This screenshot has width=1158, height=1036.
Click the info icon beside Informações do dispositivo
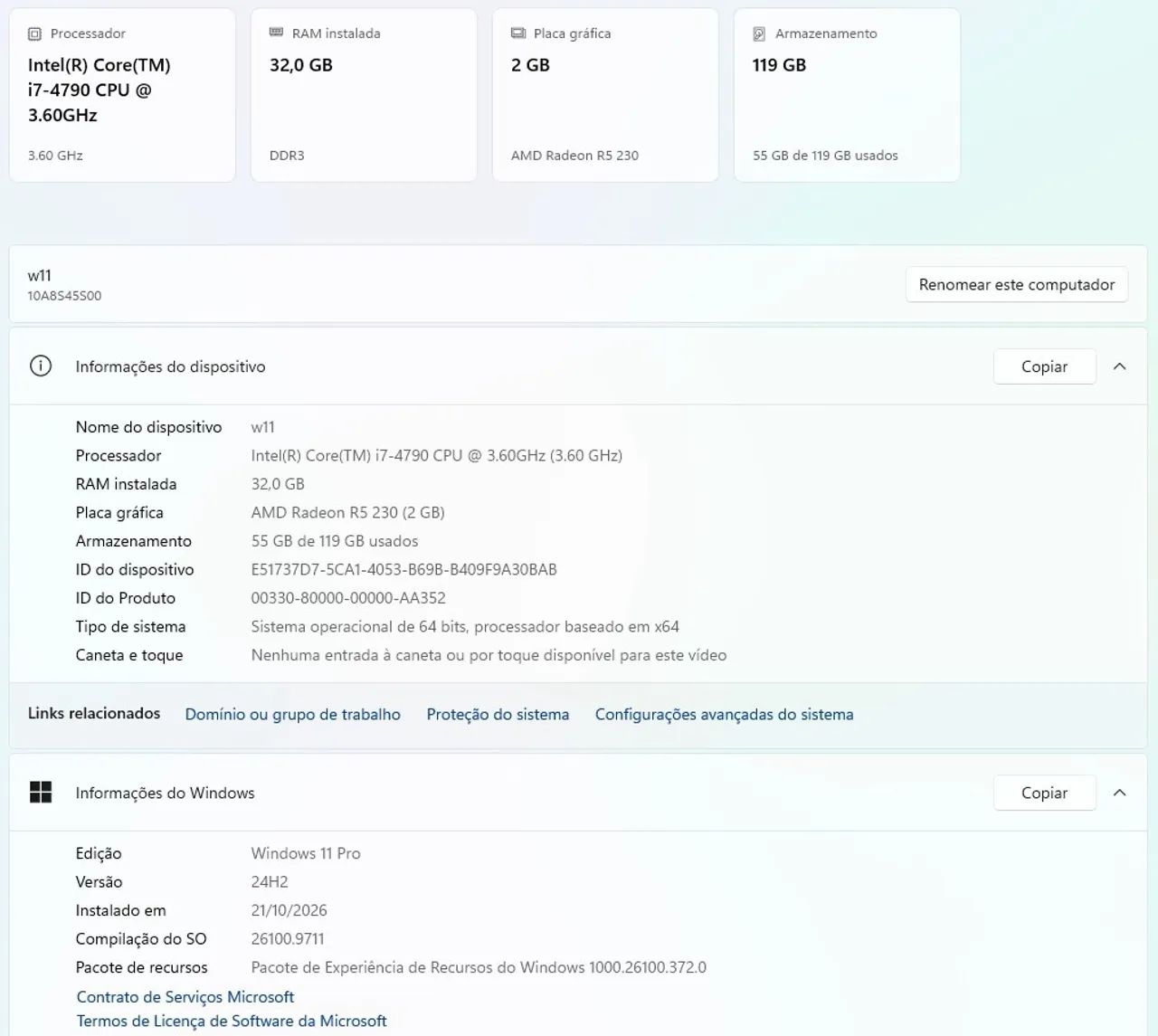(41, 366)
